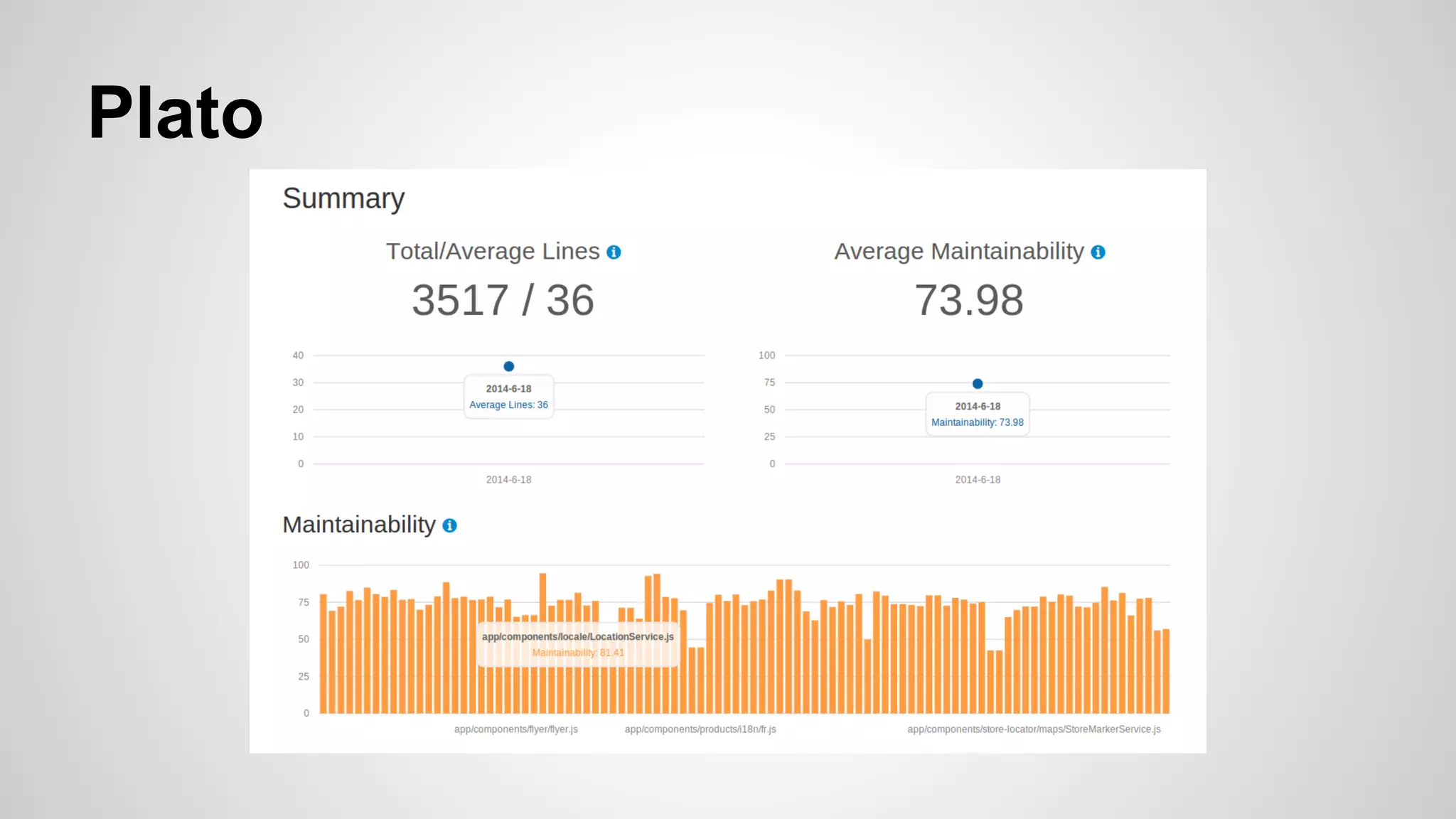Viewport: 1456px width, 819px height.
Task: Click info icon beside Average Maintainability
Action: [x=1098, y=252]
